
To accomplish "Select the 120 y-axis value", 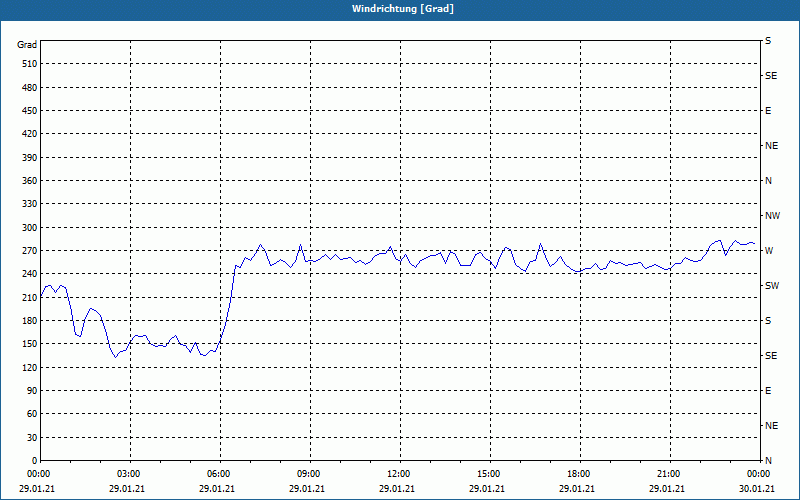I will (30, 367).
